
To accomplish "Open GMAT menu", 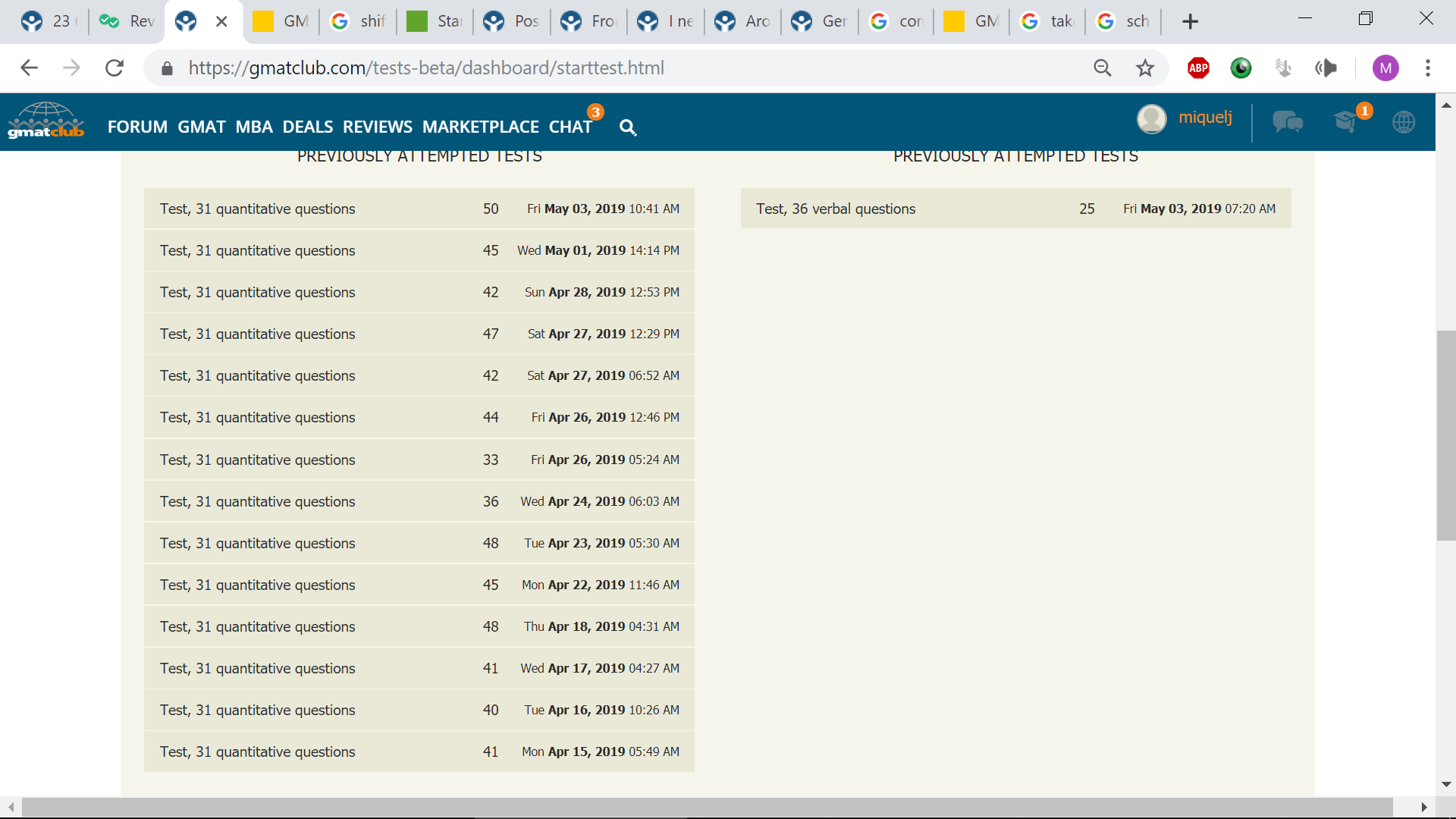I will [x=202, y=127].
